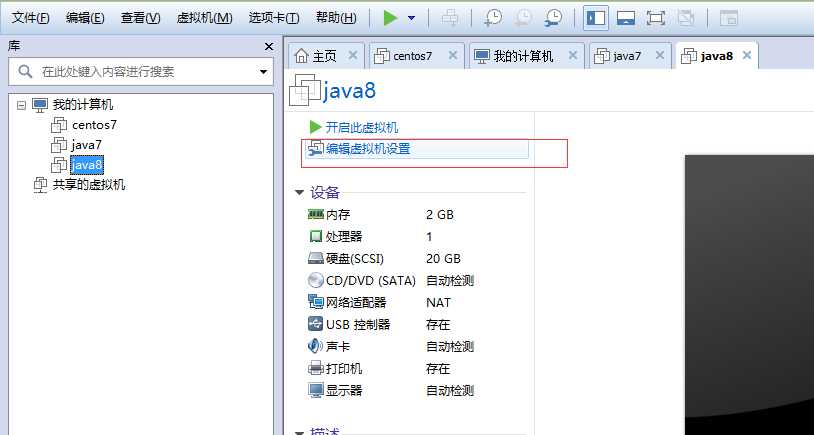
Task: Toggle the thumbnail bar view icon
Action: point(626,18)
